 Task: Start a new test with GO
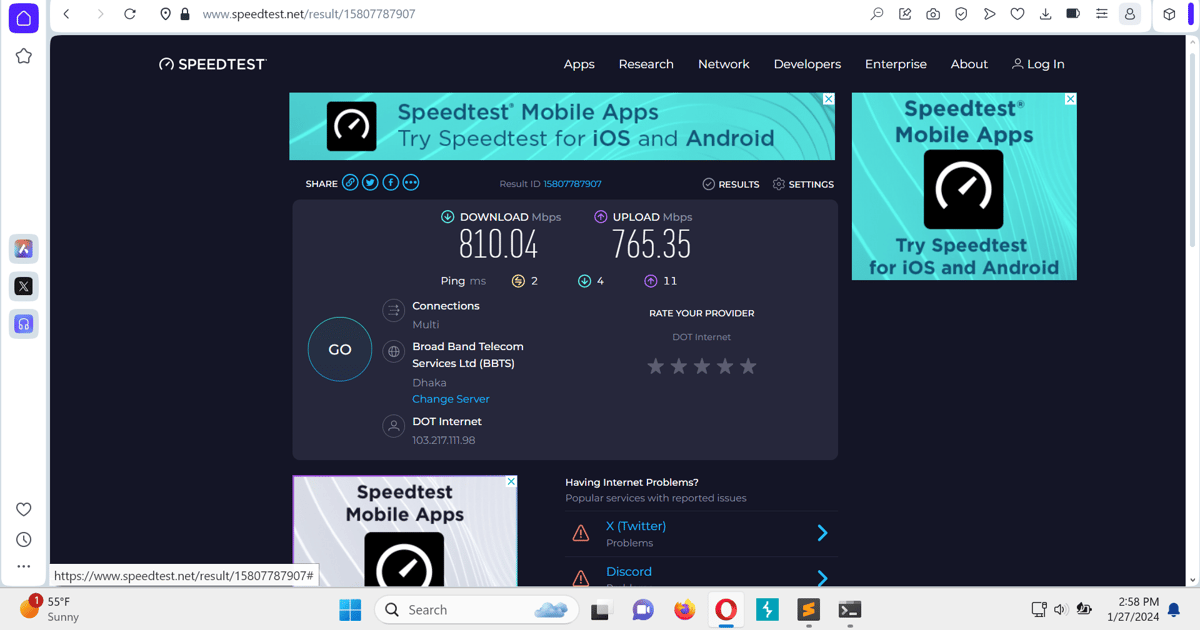(x=340, y=349)
